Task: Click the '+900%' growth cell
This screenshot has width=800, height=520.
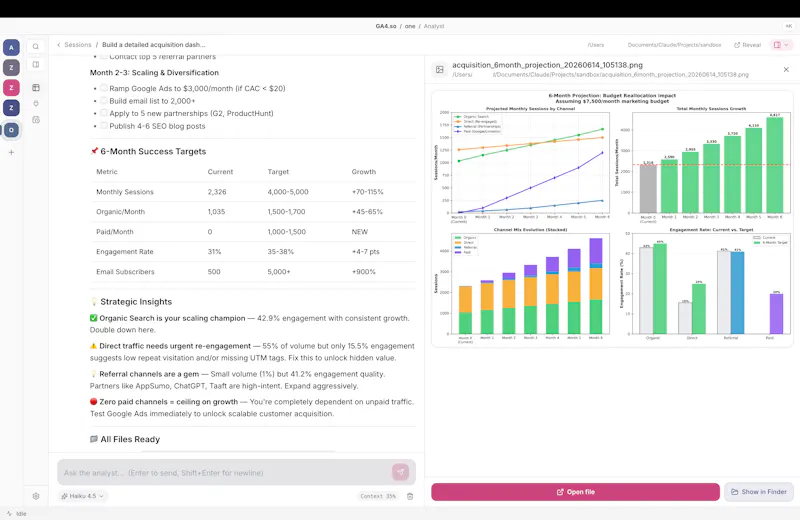Action: [x=363, y=271]
